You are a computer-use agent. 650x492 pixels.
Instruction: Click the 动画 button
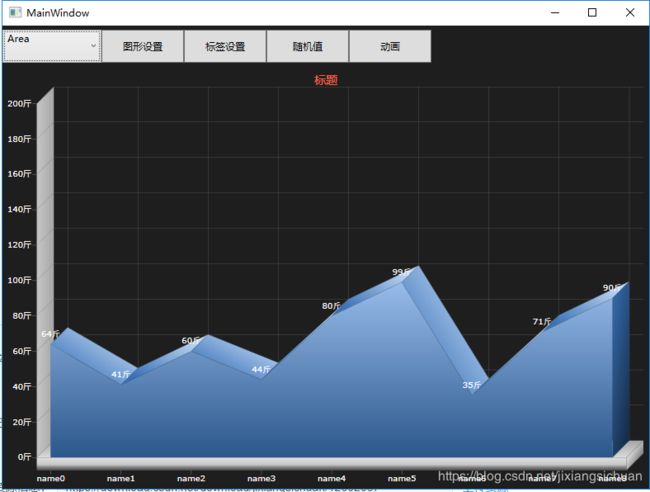(x=390, y=46)
